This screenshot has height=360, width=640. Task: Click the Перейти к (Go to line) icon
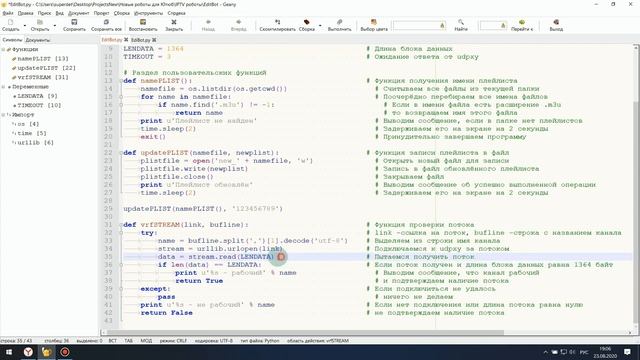[x=522, y=22]
